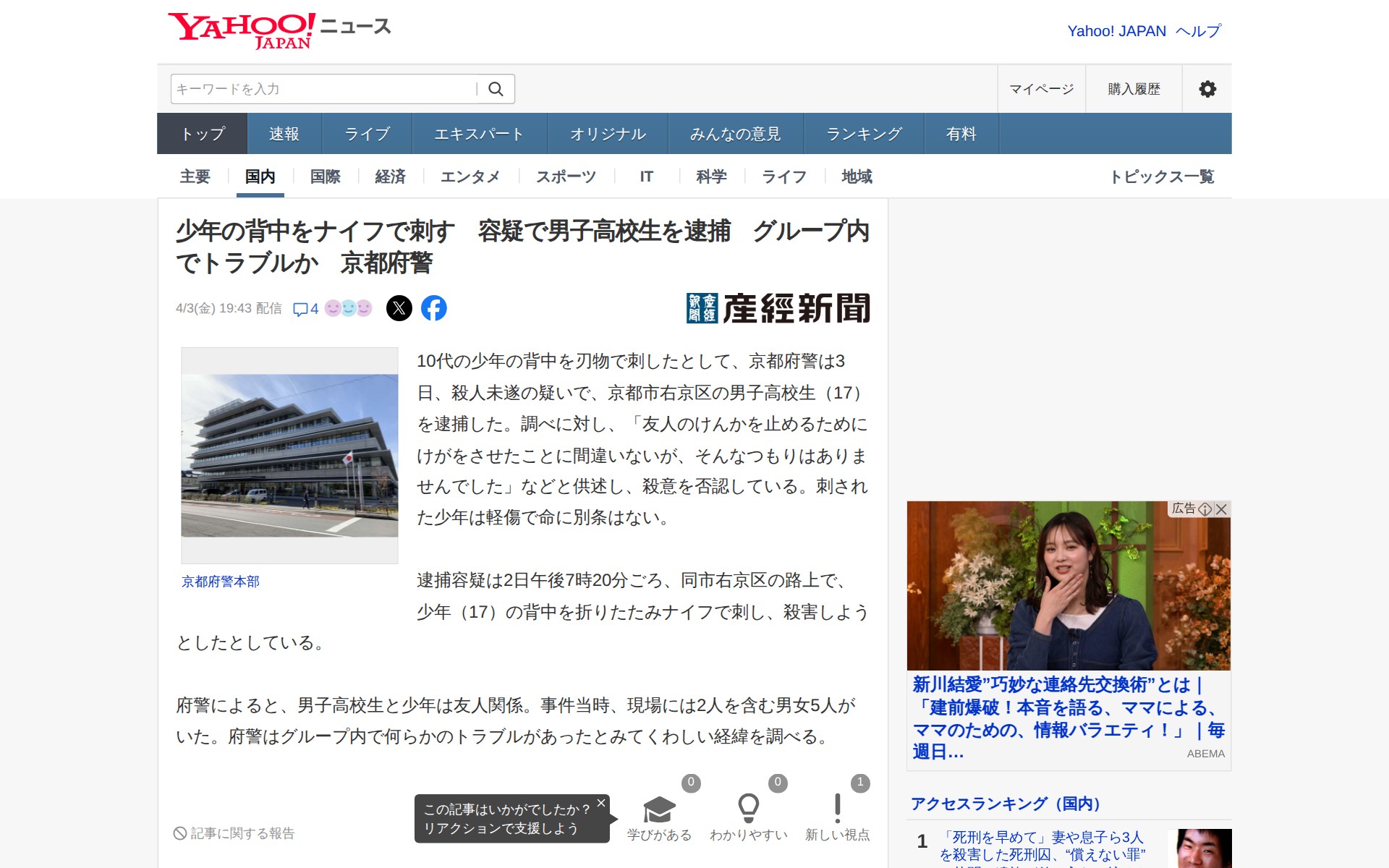Click the Kyoto police headquarters photo
Screen dimensions: 1389x868
(x=289, y=455)
